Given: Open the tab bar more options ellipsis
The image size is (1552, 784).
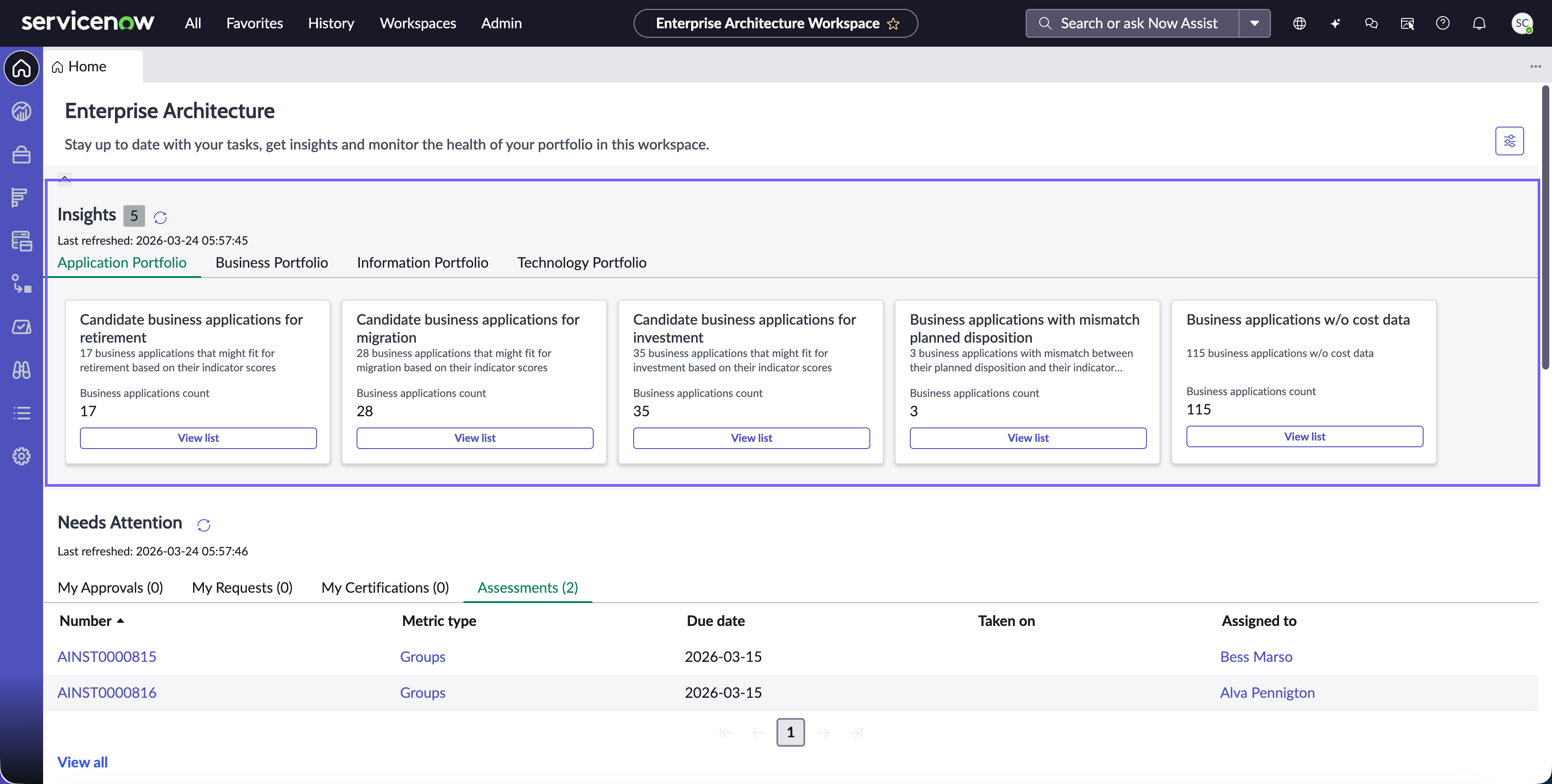Looking at the screenshot, I should pyautogui.click(x=1535, y=66).
